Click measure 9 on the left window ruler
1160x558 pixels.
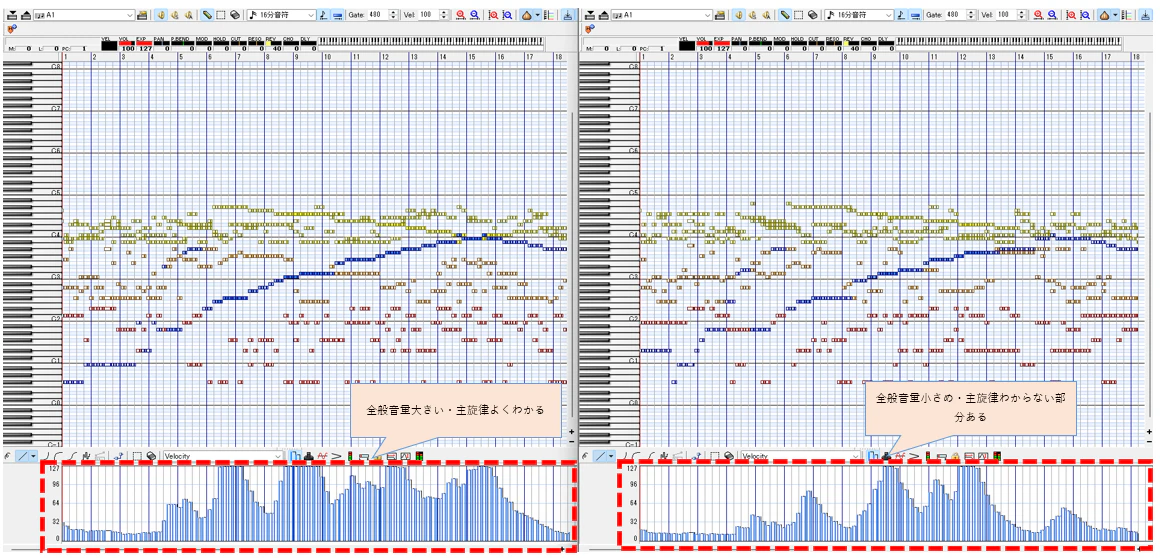[297, 56]
